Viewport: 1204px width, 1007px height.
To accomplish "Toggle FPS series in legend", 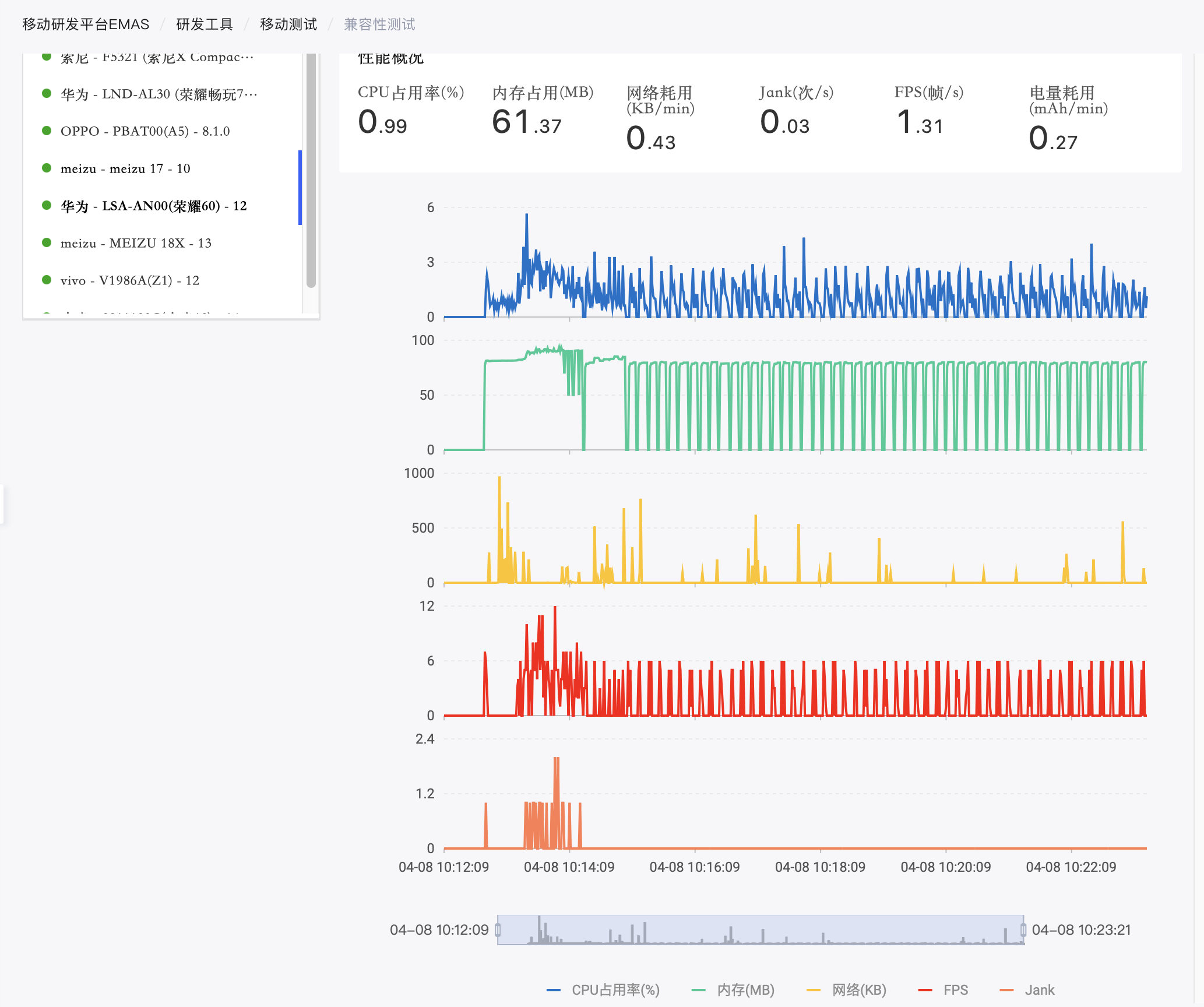I will click(x=943, y=990).
